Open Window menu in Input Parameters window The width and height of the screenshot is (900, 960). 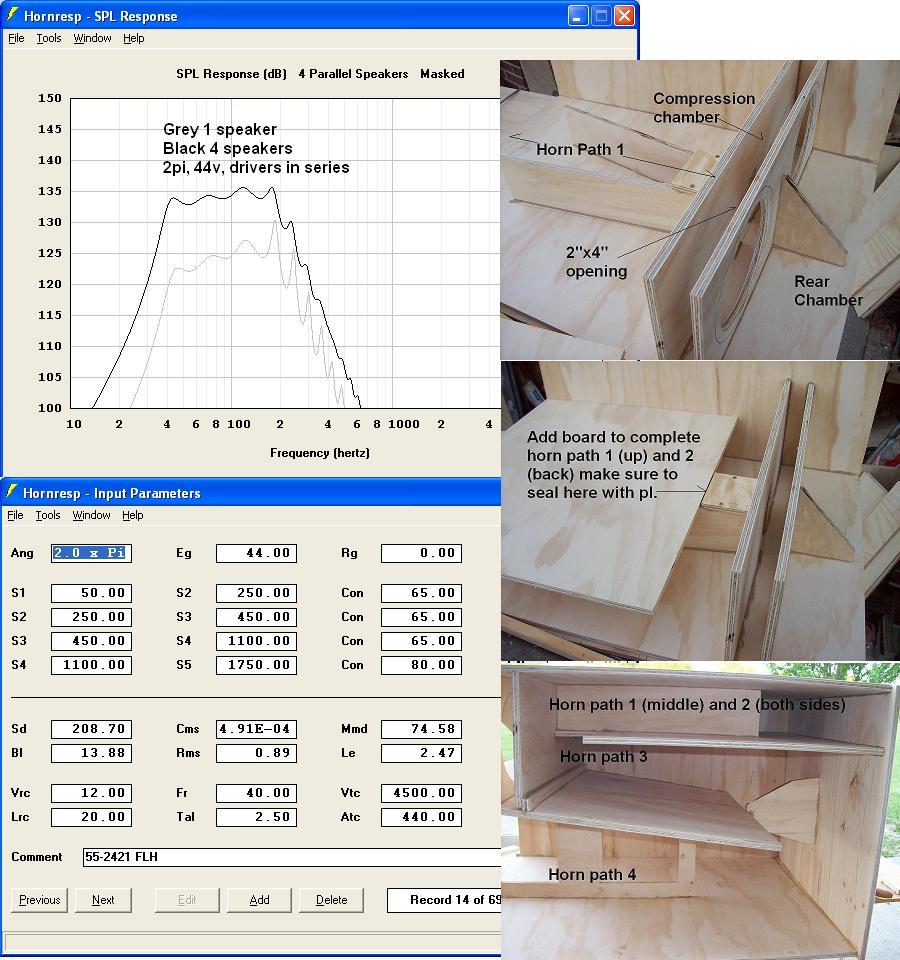click(x=91, y=516)
